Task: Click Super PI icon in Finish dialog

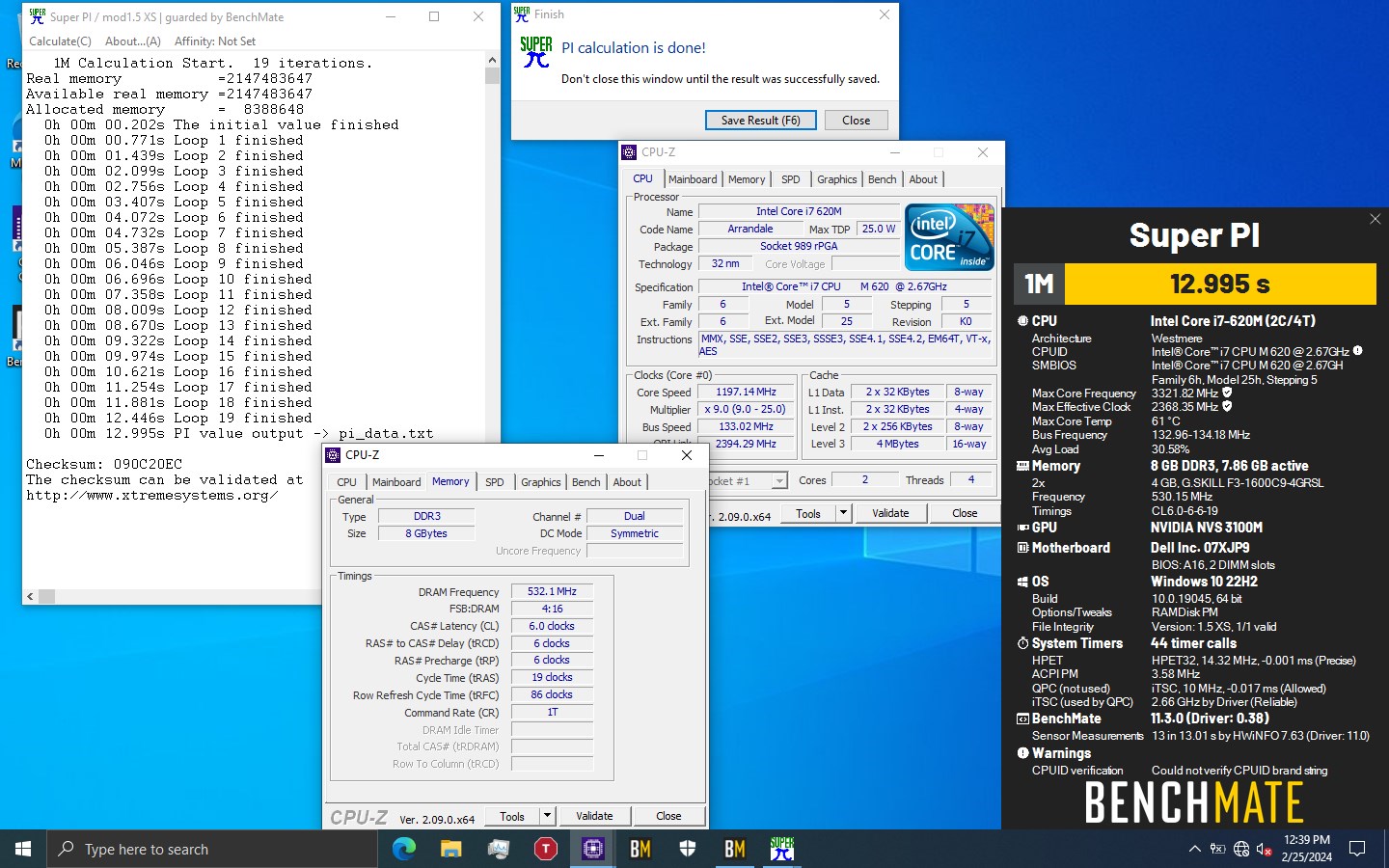Action: pyautogui.click(x=536, y=52)
